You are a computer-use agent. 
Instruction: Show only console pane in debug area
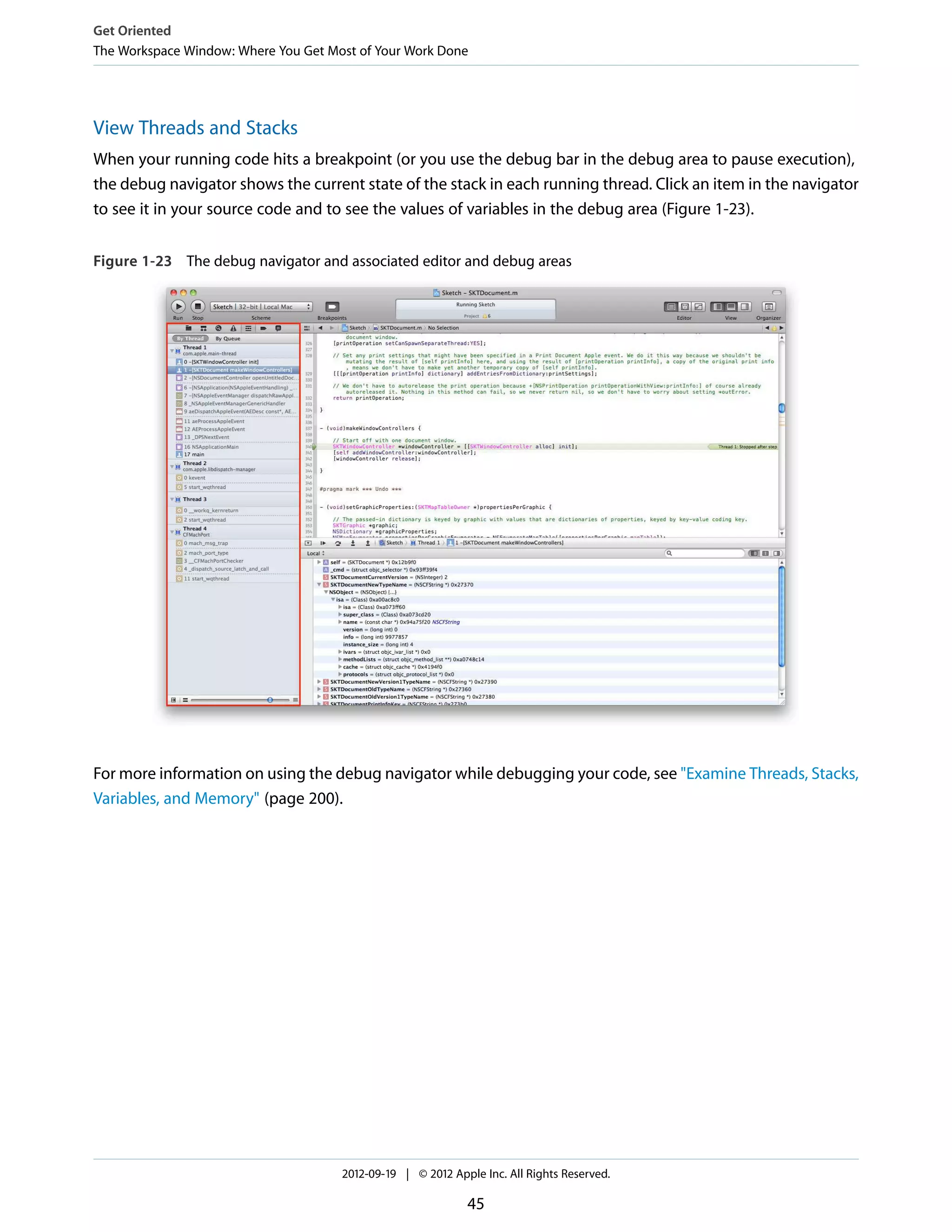pos(777,553)
